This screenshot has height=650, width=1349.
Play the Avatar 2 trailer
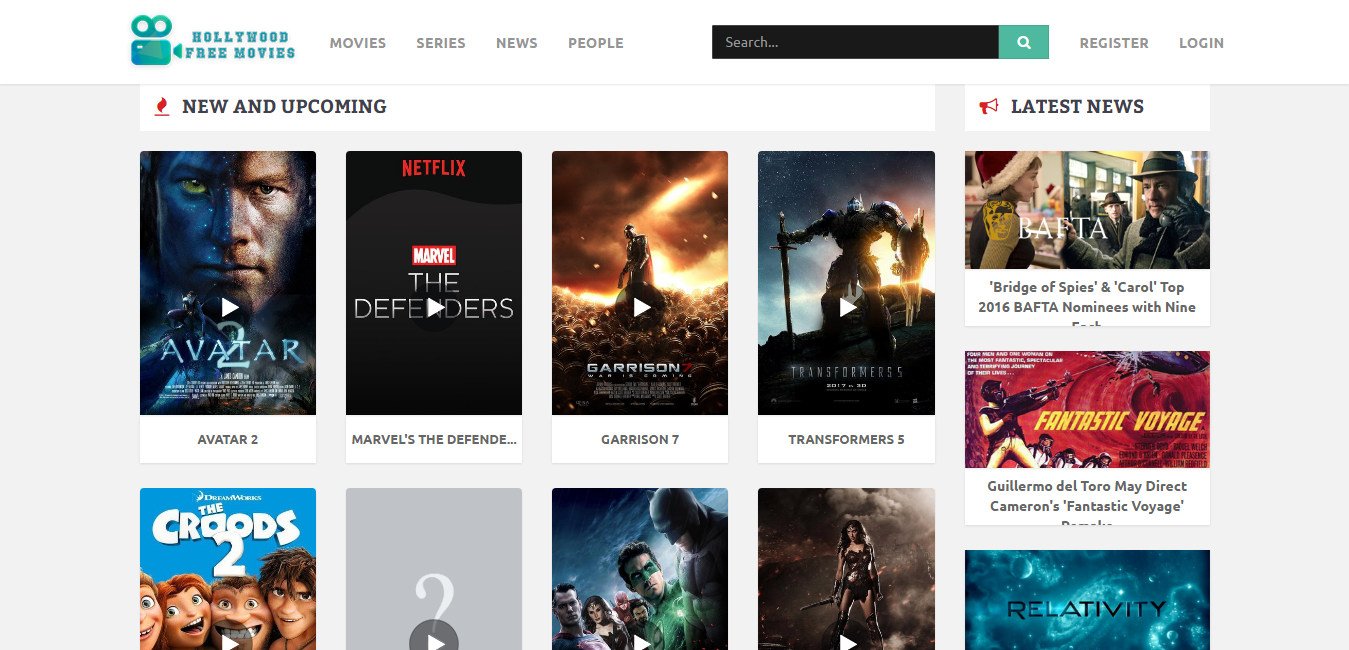point(229,307)
